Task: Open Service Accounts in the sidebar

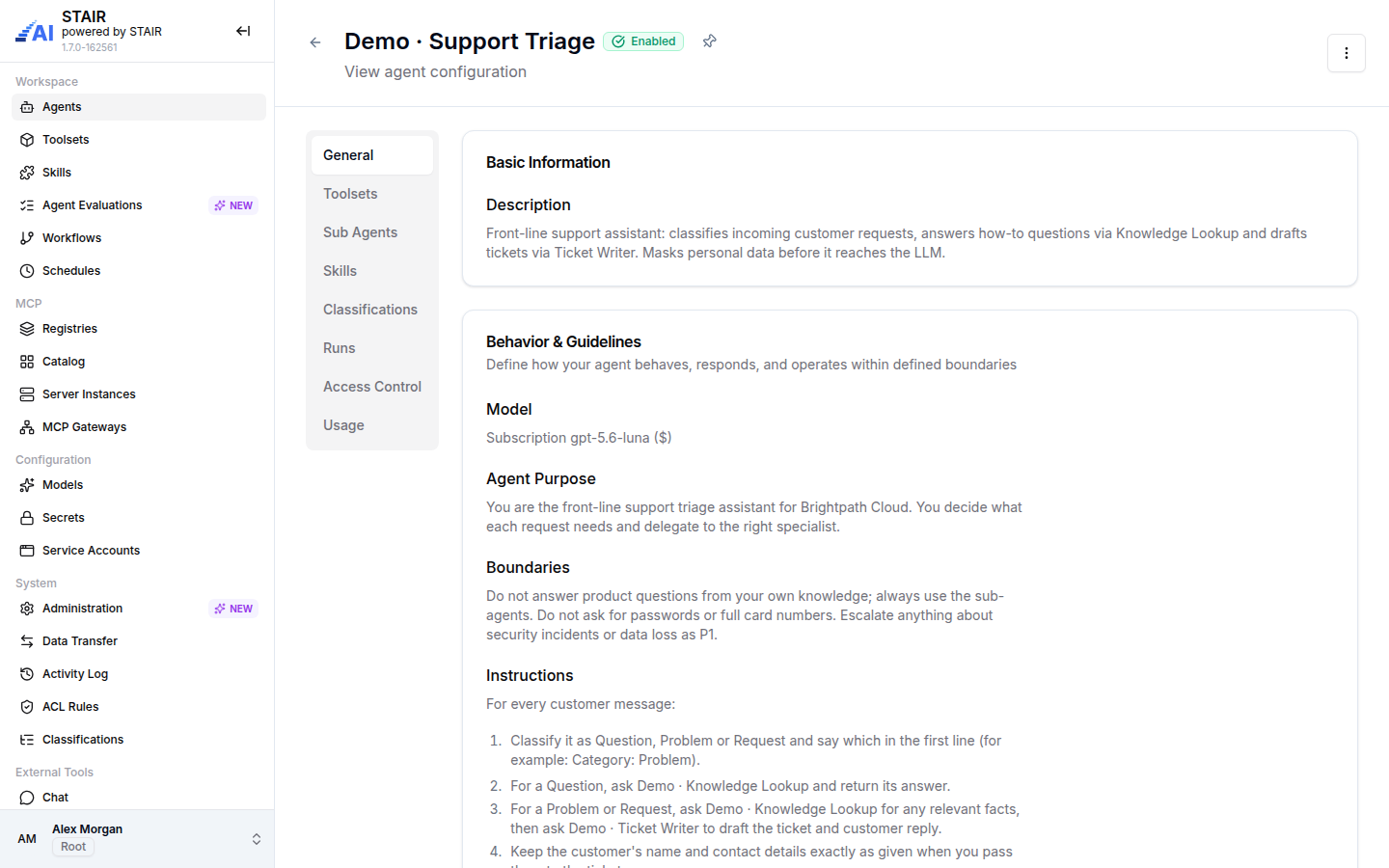Action: click(x=139, y=551)
